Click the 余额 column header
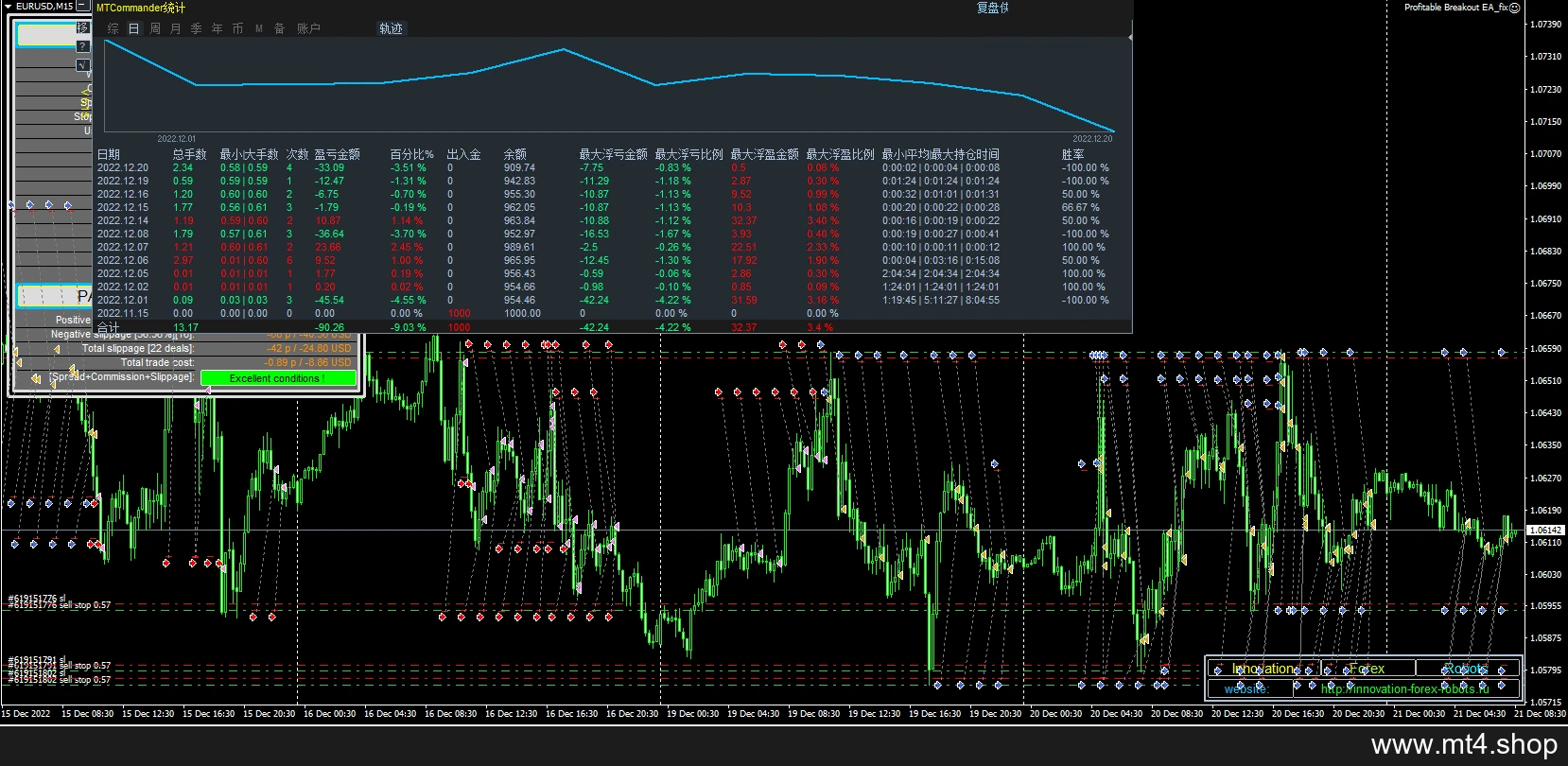This screenshot has height=766, width=1568. tap(514, 154)
